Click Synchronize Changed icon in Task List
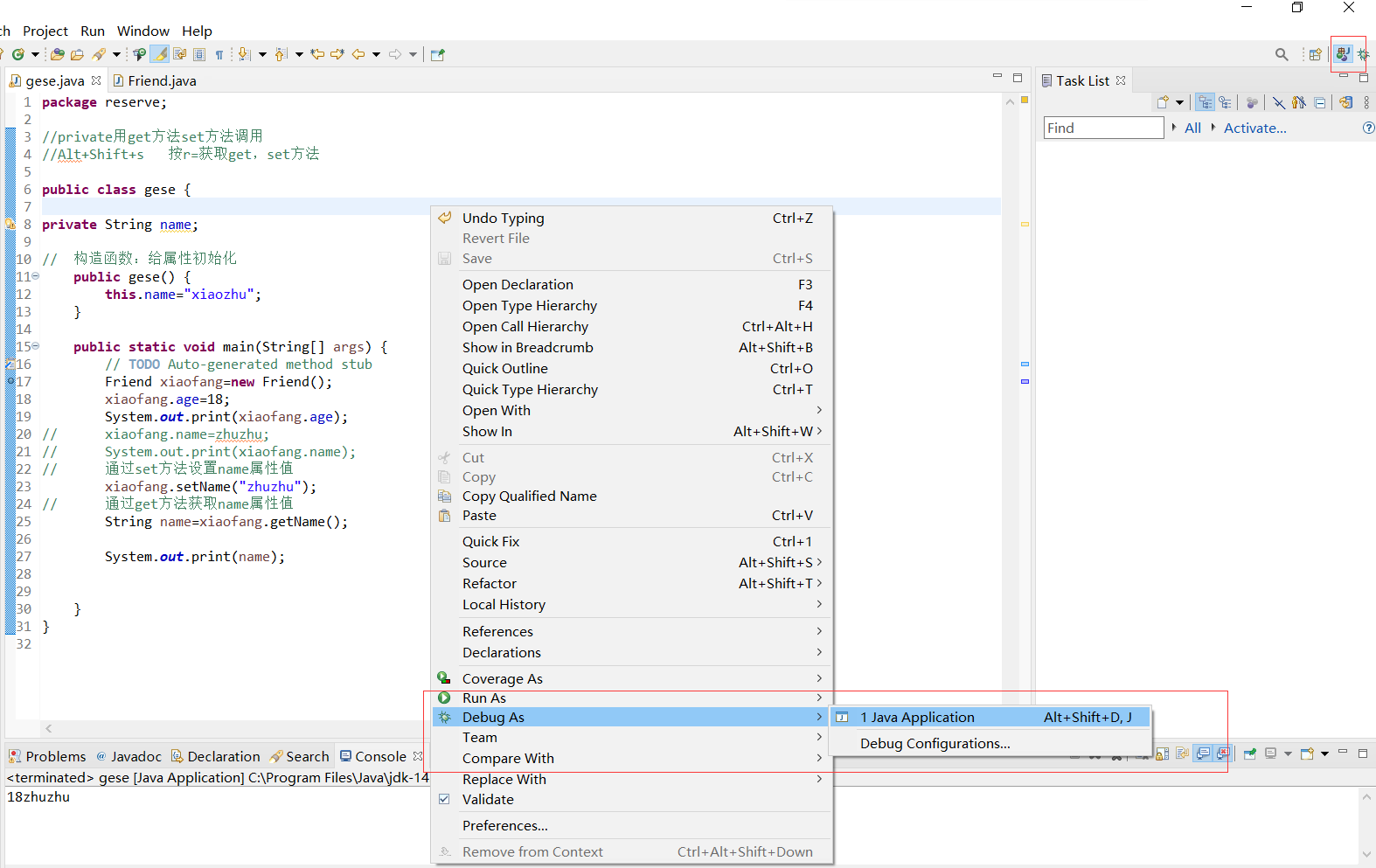This screenshot has width=1376, height=868. 1346,102
